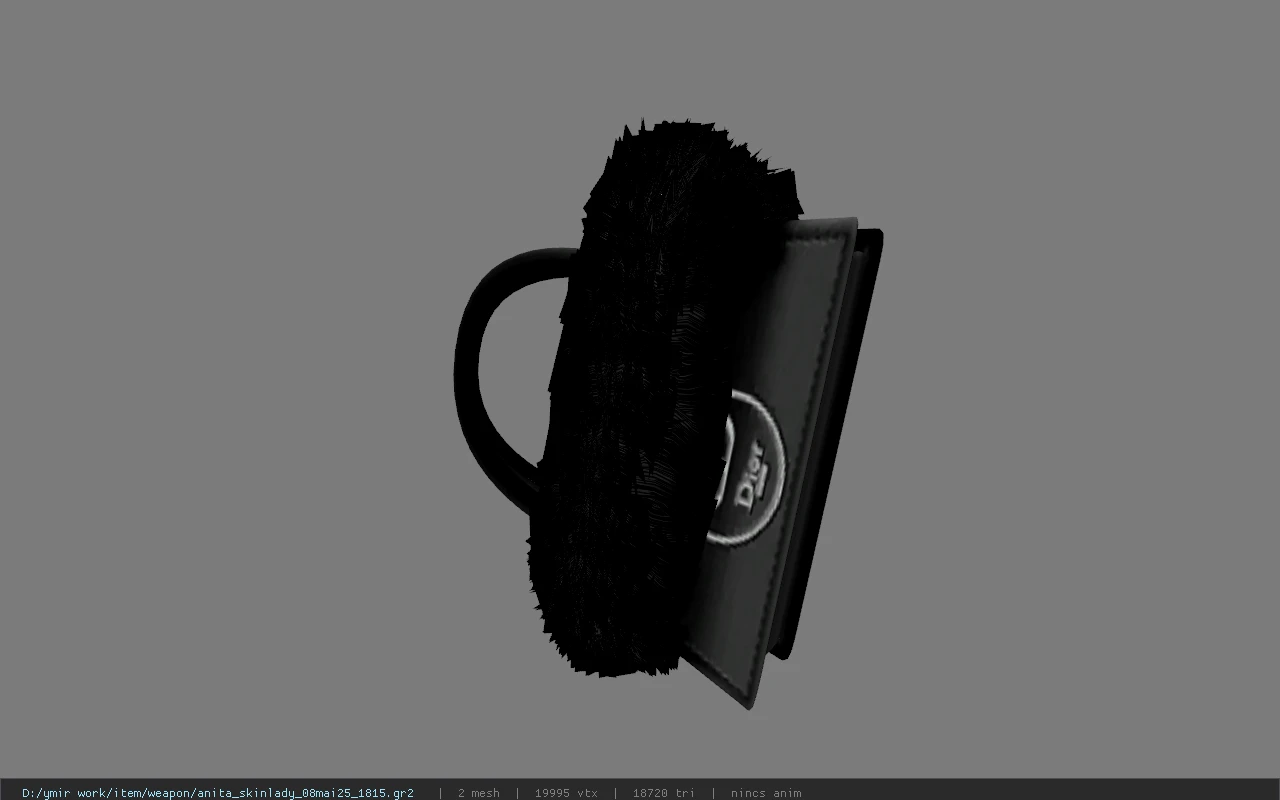Select the round Dior logo on the bag
The width and height of the screenshot is (1280, 800).
pyautogui.click(x=749, y=468)
